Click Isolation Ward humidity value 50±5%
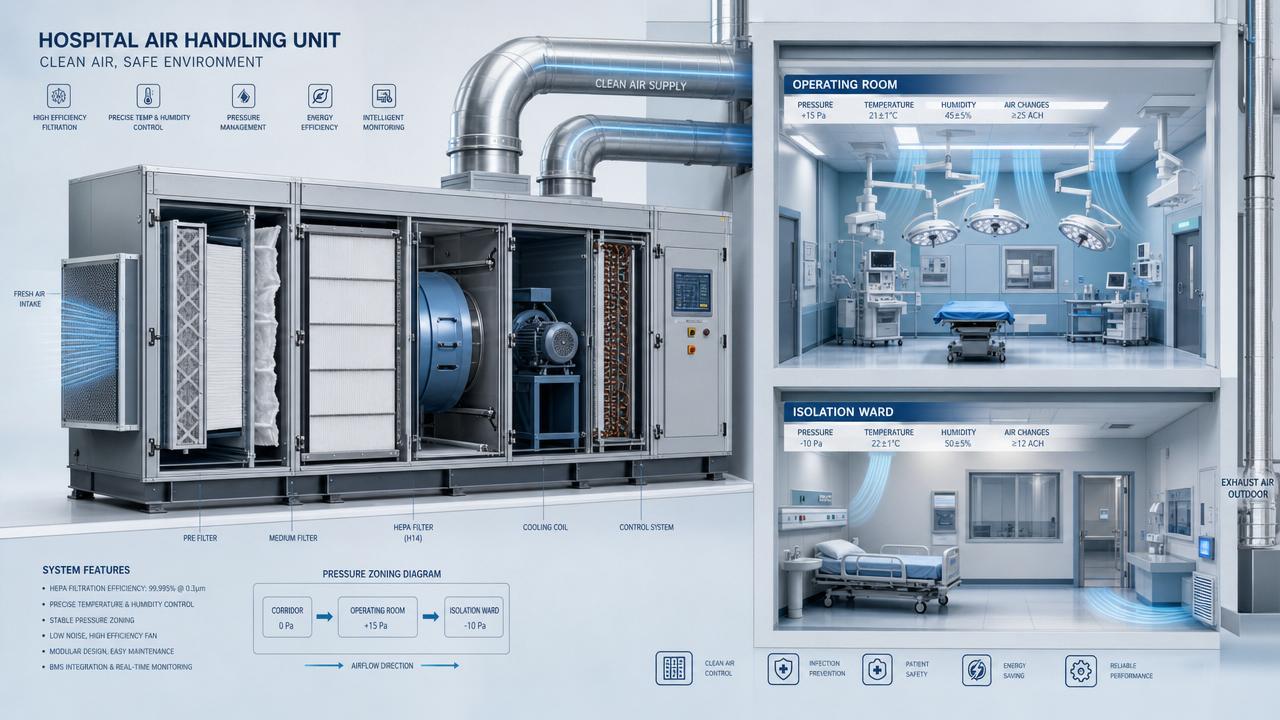 coord(958,444)
